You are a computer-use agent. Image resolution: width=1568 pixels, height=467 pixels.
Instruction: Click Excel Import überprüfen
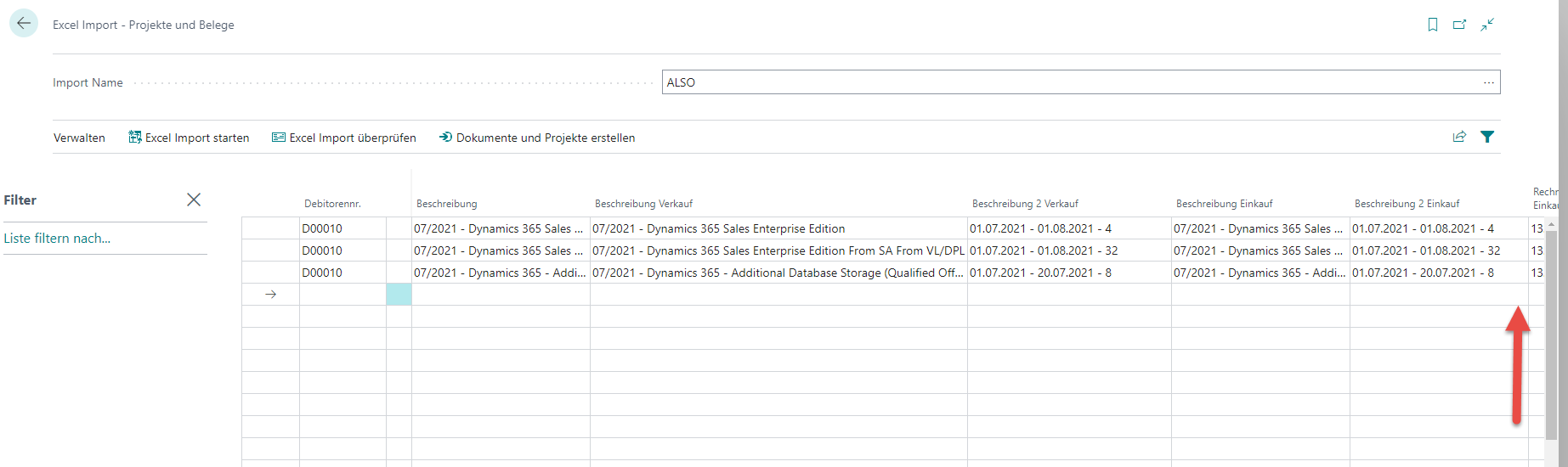(x=344, y=138)
